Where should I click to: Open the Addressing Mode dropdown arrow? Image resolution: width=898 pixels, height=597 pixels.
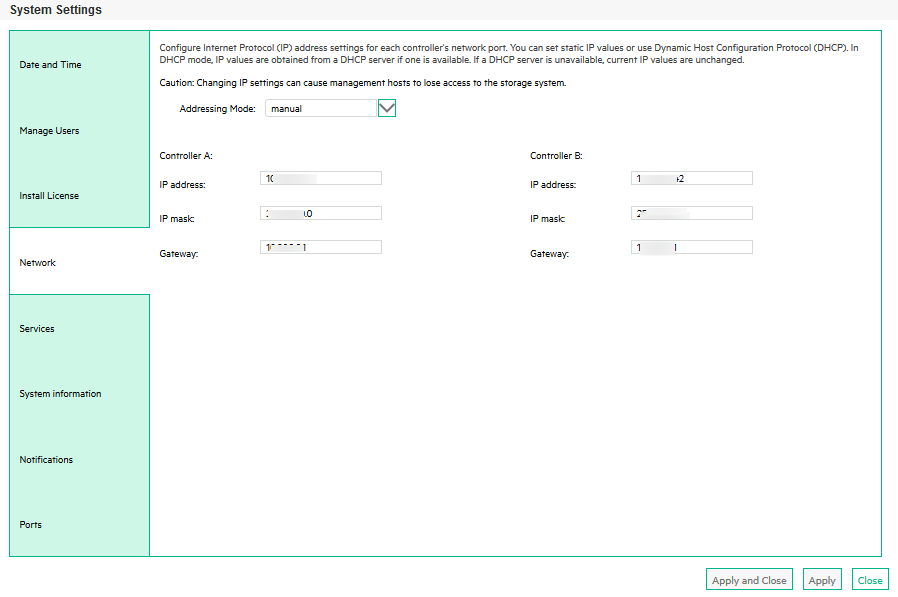pyautogui.click(x=387, y=108)
